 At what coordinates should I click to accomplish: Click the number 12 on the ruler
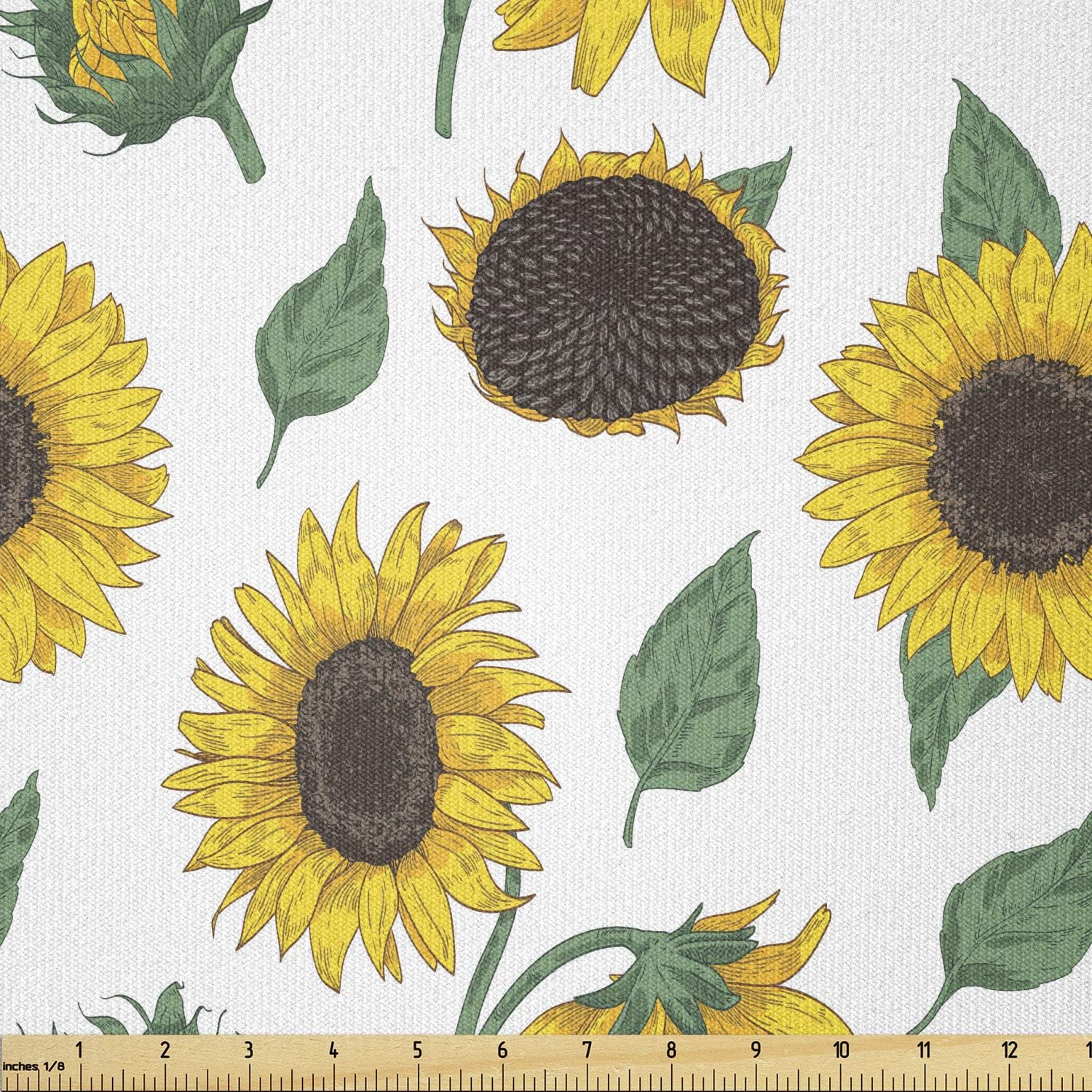point(1008,1051)
